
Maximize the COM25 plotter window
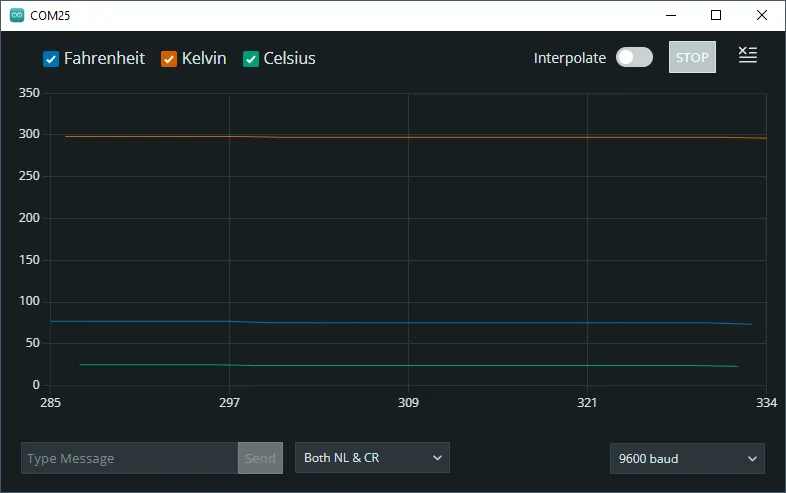pos(715,16)
